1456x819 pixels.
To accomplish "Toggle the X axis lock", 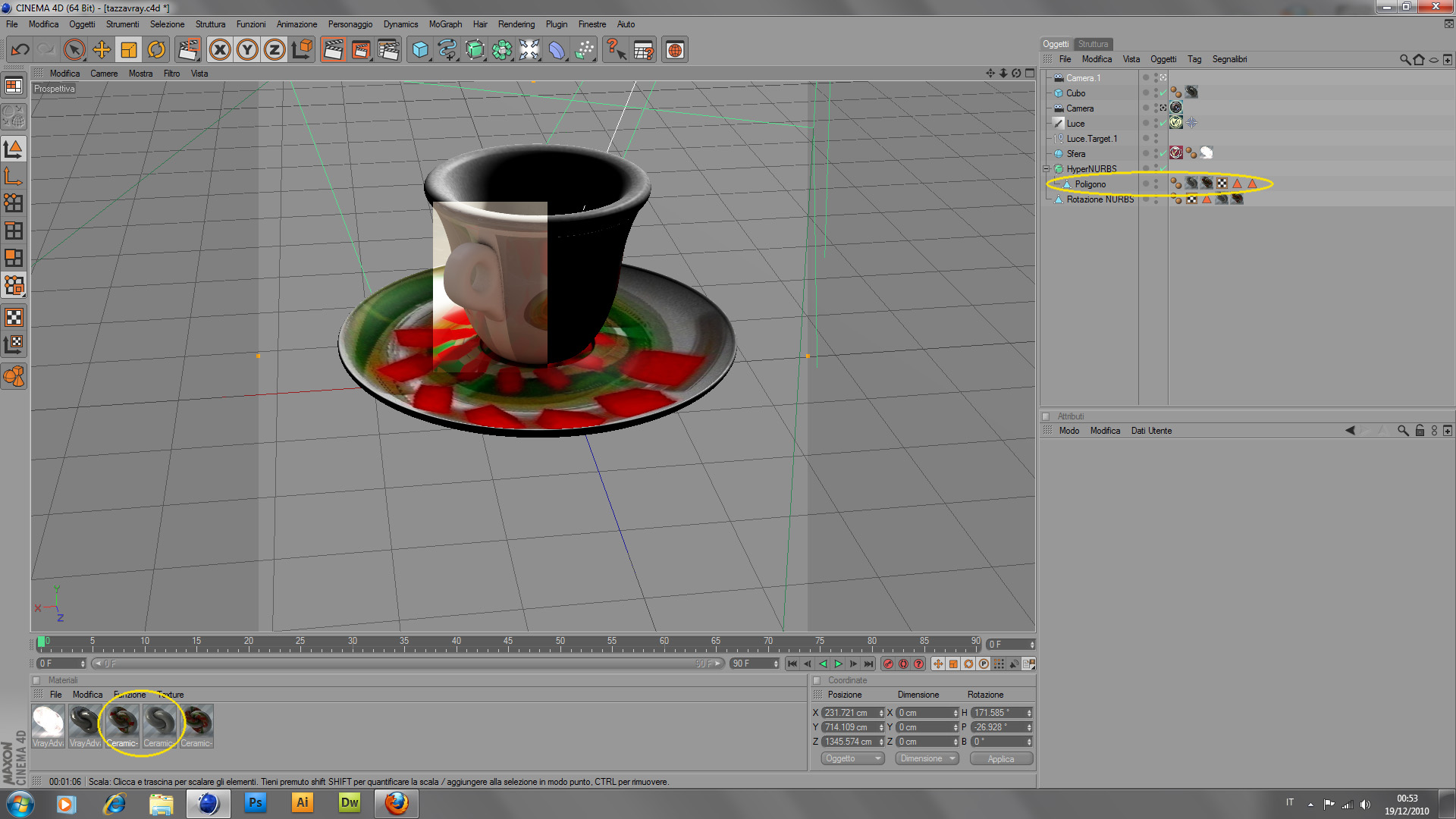I will (x=220, y=50).
